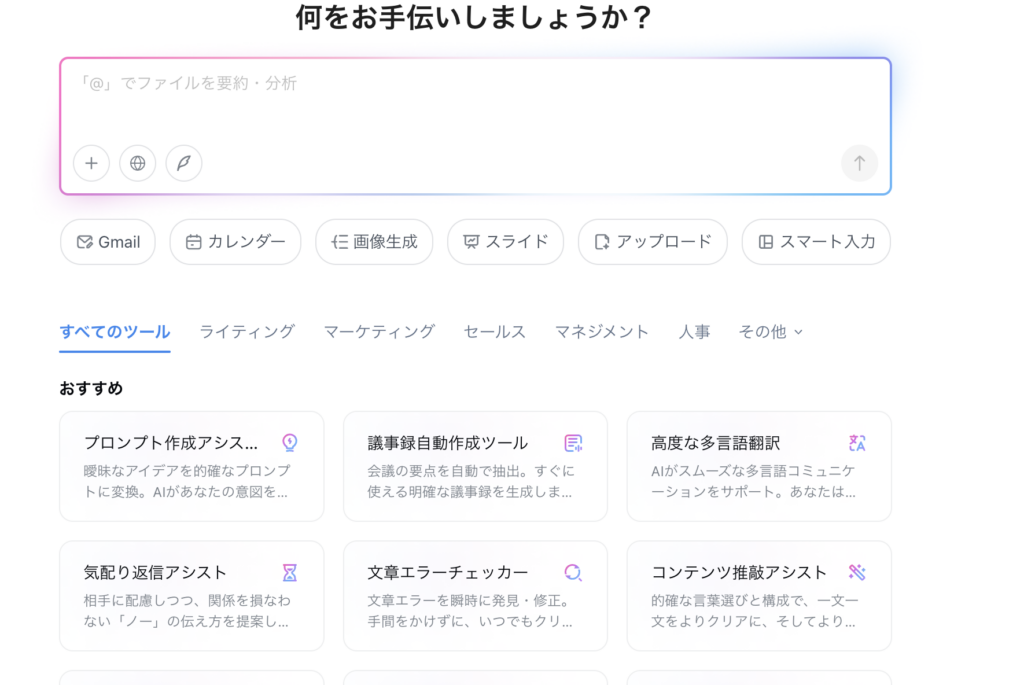
Task: Click the Gmail envelope icon
Action: [84, 242]
